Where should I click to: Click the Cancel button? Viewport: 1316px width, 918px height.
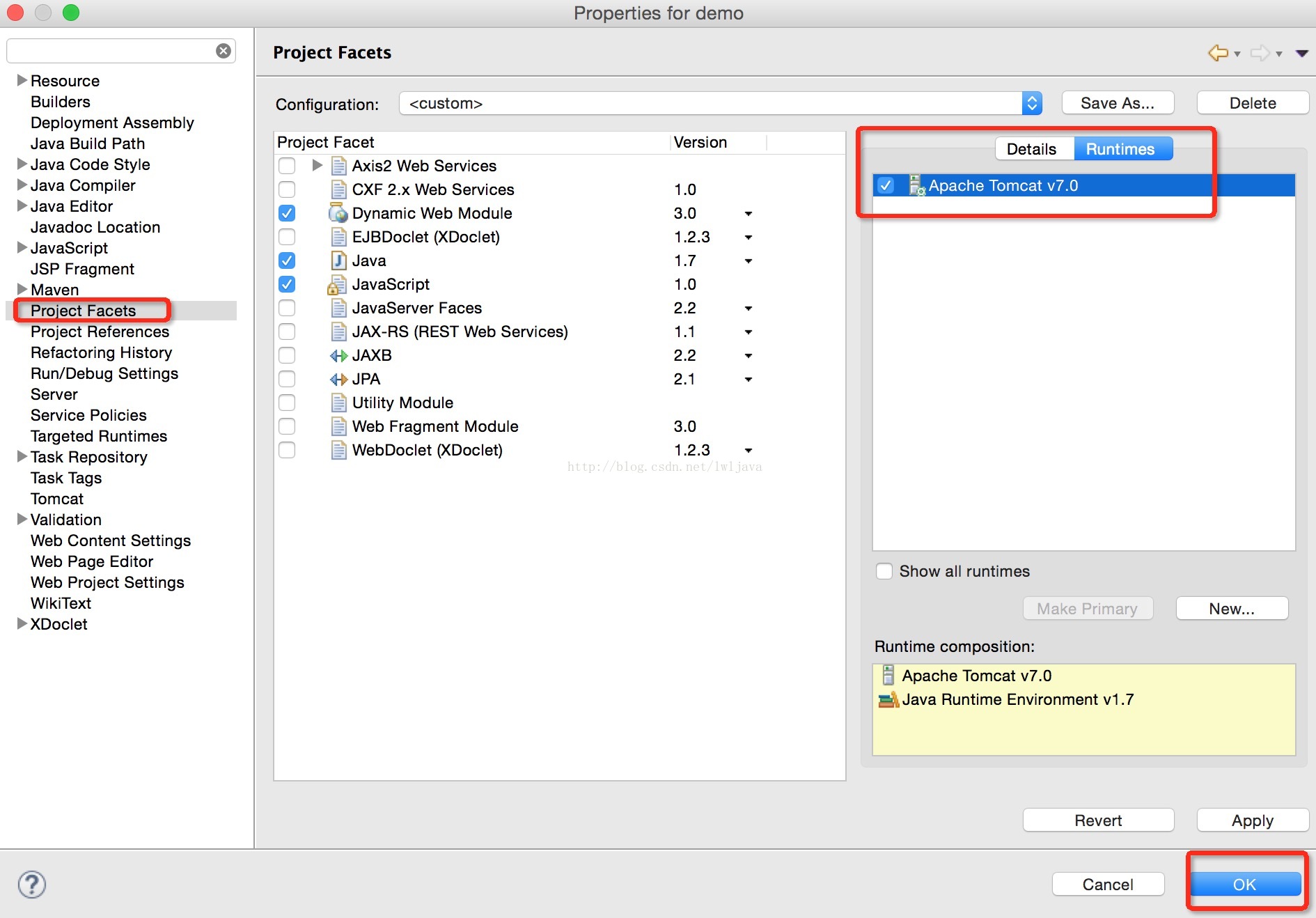[1108, 885]
